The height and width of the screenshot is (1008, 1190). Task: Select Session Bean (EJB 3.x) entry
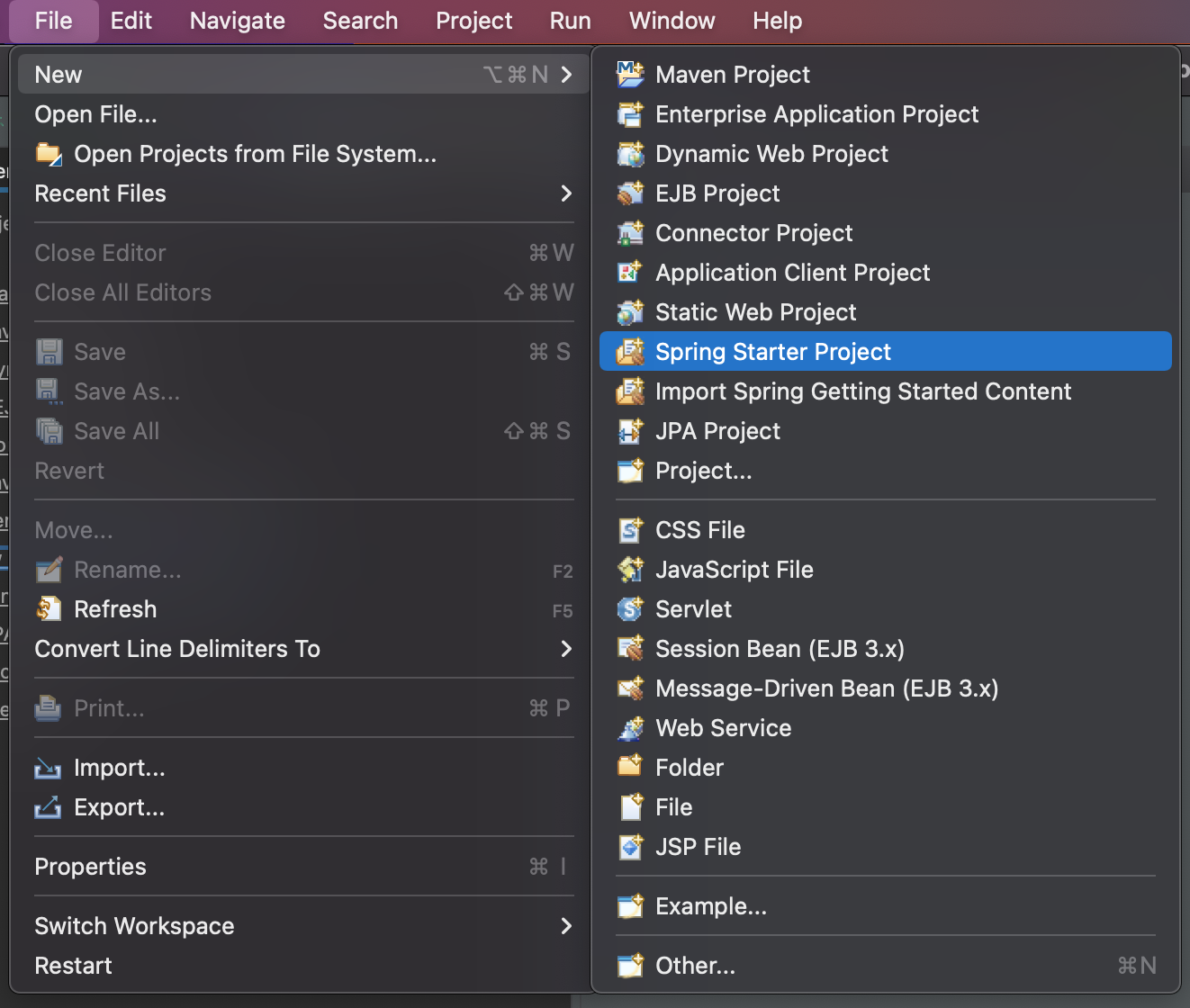tap(886, 648)
